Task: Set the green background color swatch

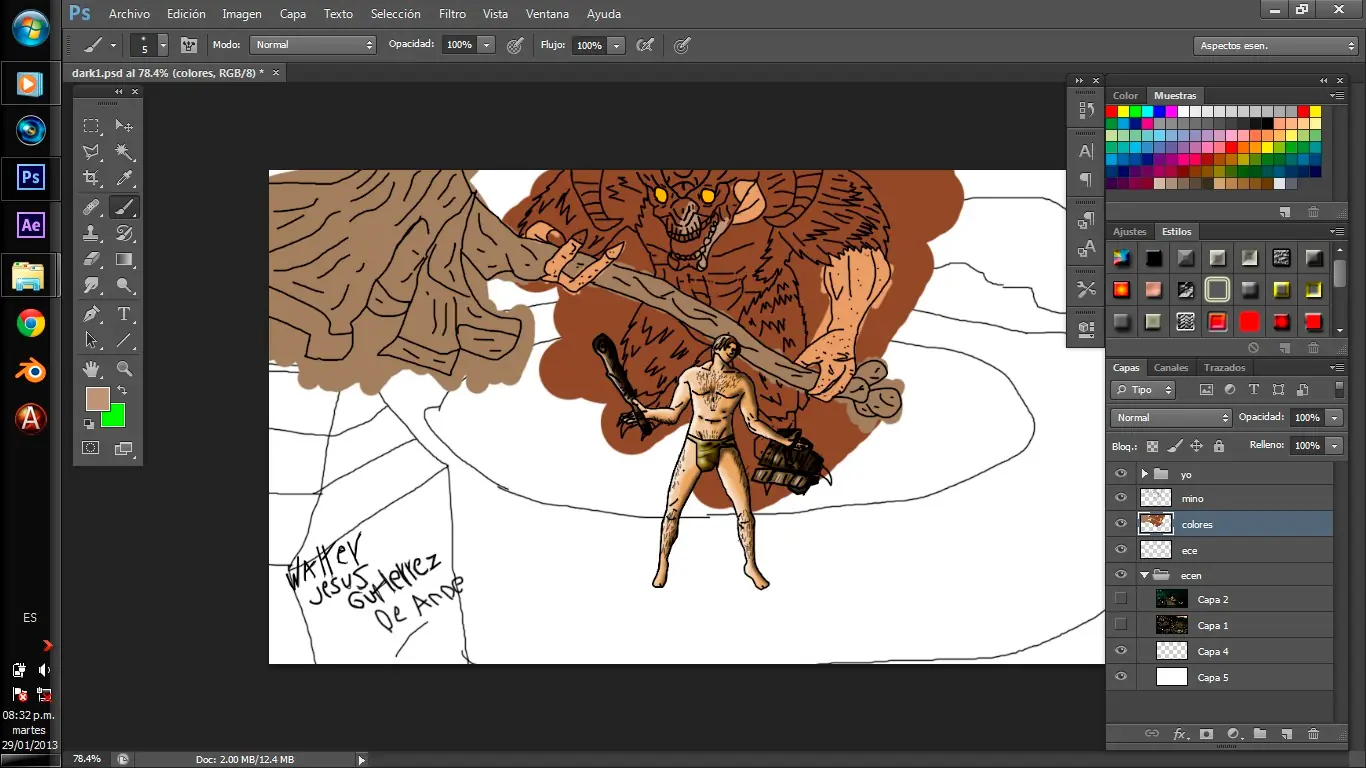Action: tap(116, 418)
